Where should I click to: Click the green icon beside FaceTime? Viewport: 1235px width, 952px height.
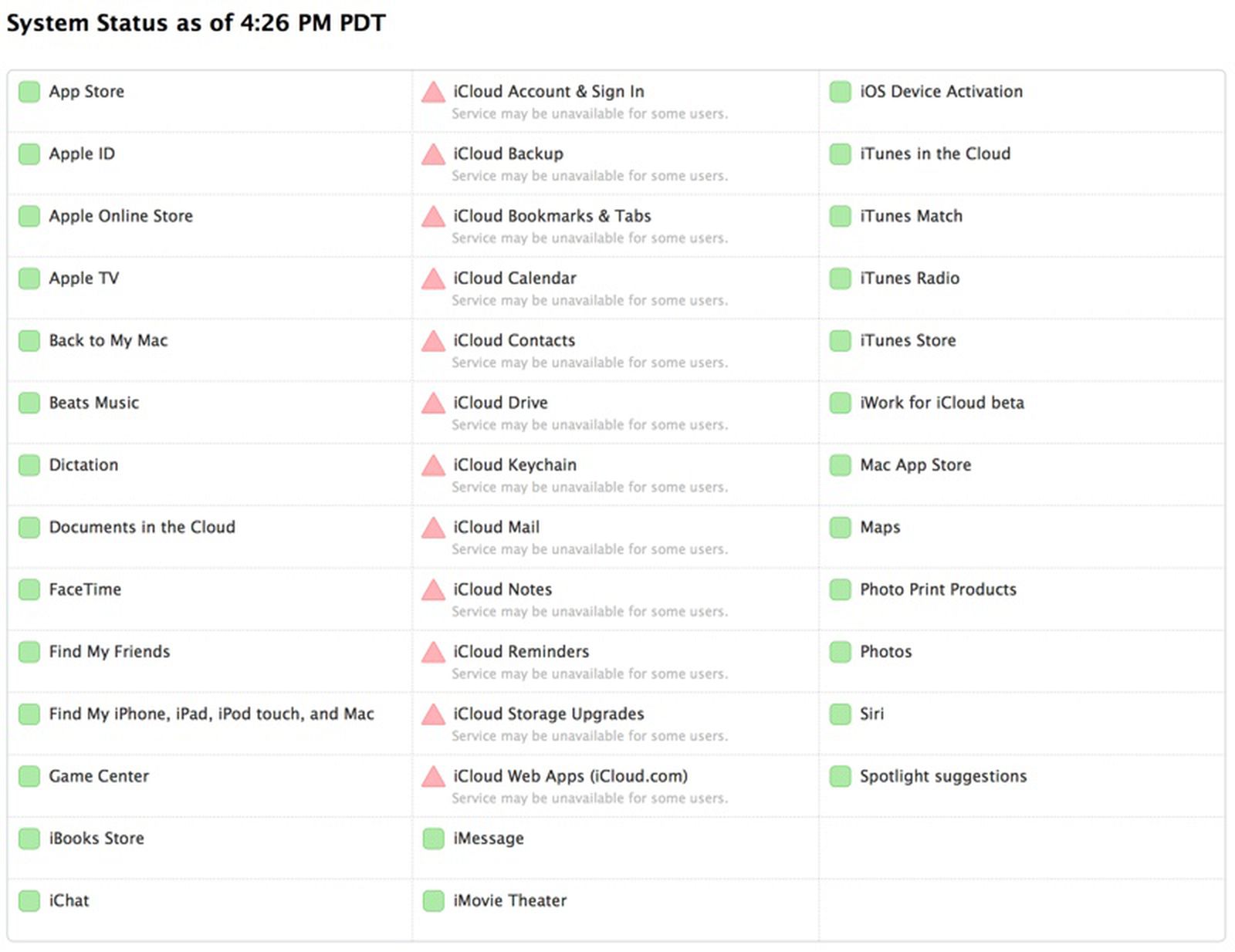click(x=29, y=590)
